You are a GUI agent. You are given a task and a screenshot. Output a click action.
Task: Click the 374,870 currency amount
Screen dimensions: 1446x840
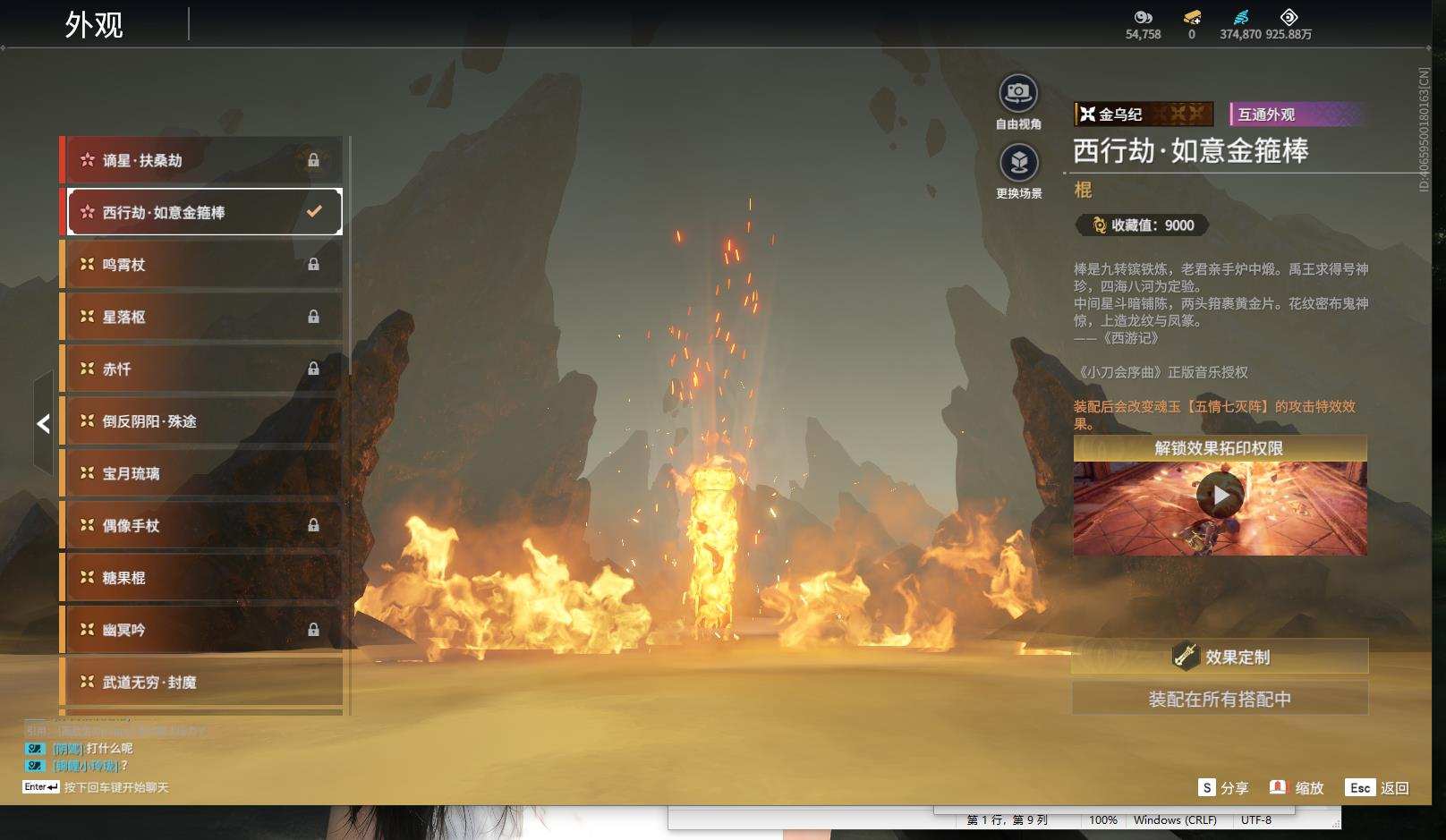click(x=1240, y=34)
